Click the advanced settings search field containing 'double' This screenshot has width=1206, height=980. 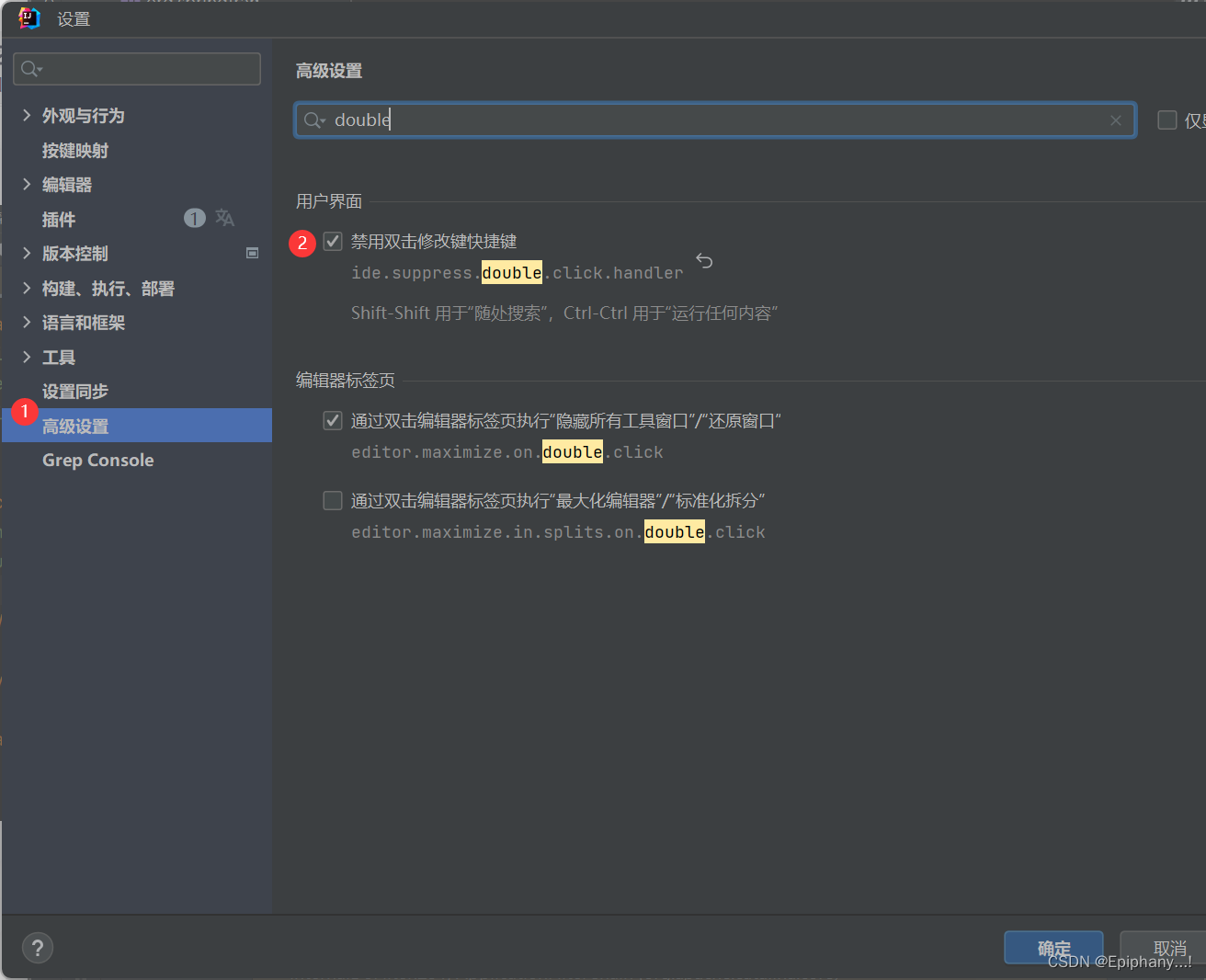pyautogui.click(x=715, y=120)
